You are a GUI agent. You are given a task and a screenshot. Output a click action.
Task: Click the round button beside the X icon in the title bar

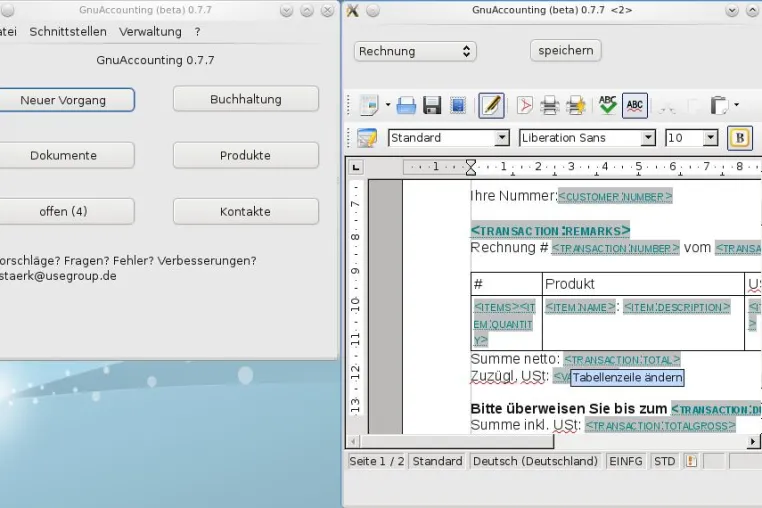(x=373, y=10)
